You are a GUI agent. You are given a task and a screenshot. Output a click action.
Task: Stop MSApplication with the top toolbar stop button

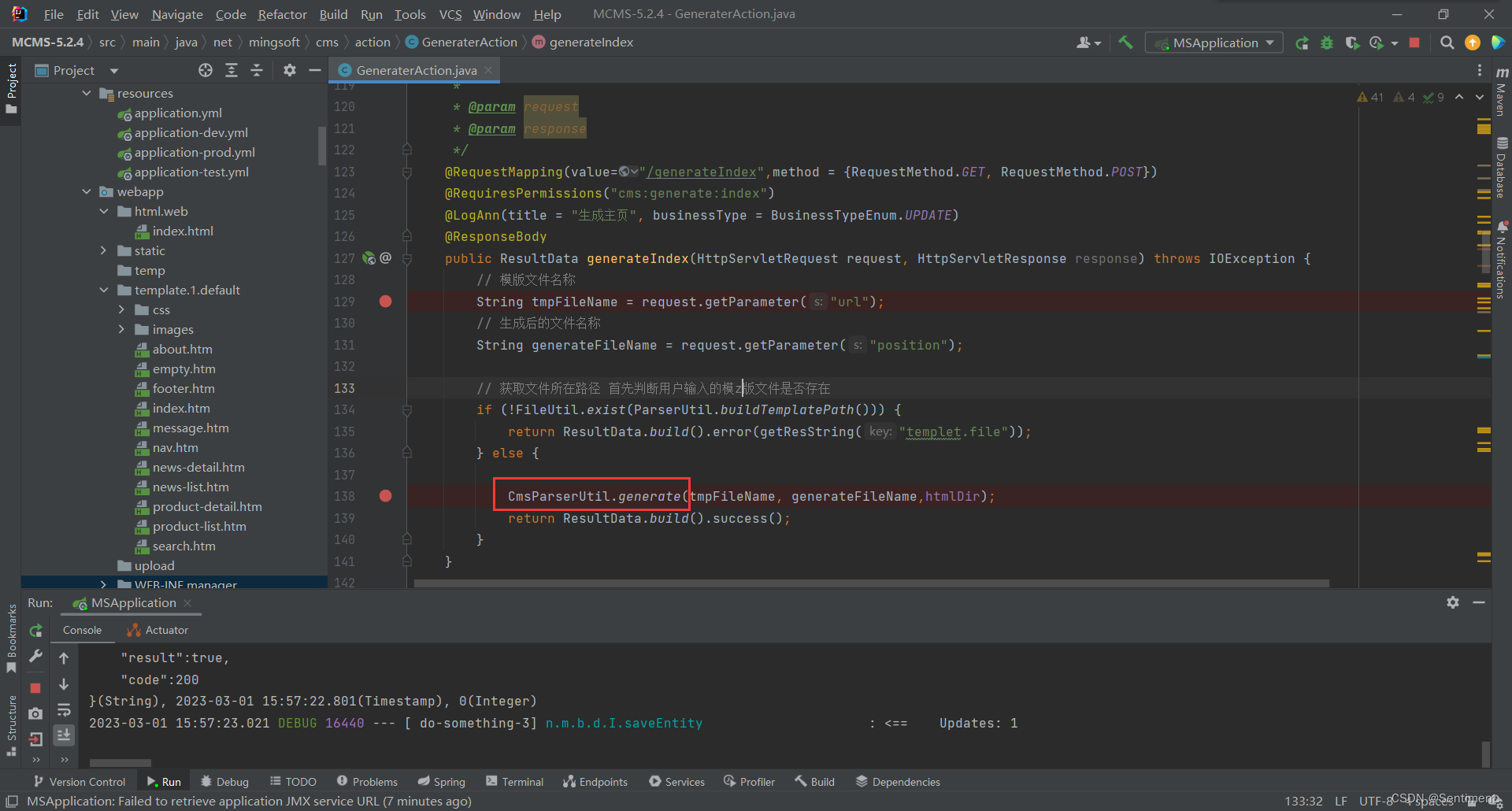(x=1414, y=43)
